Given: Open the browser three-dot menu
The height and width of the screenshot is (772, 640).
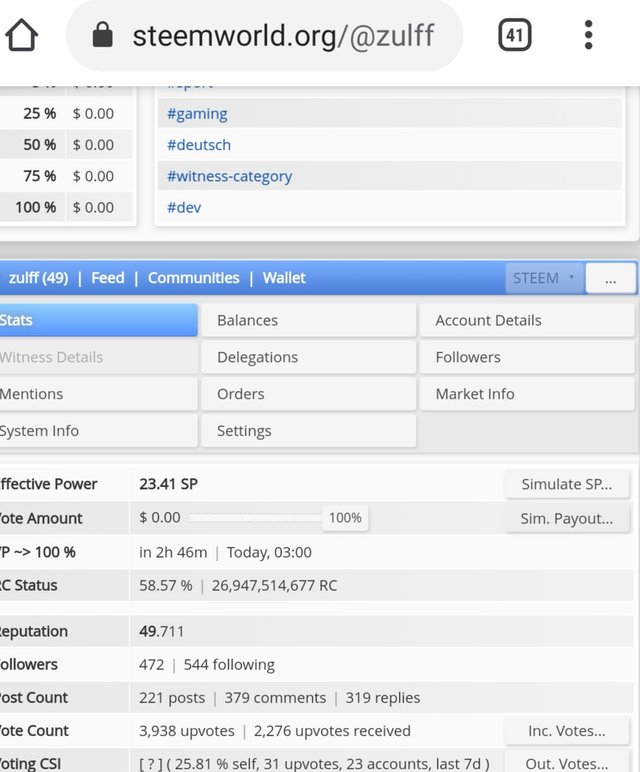Looking at the screenshot, I should (588, 35).
